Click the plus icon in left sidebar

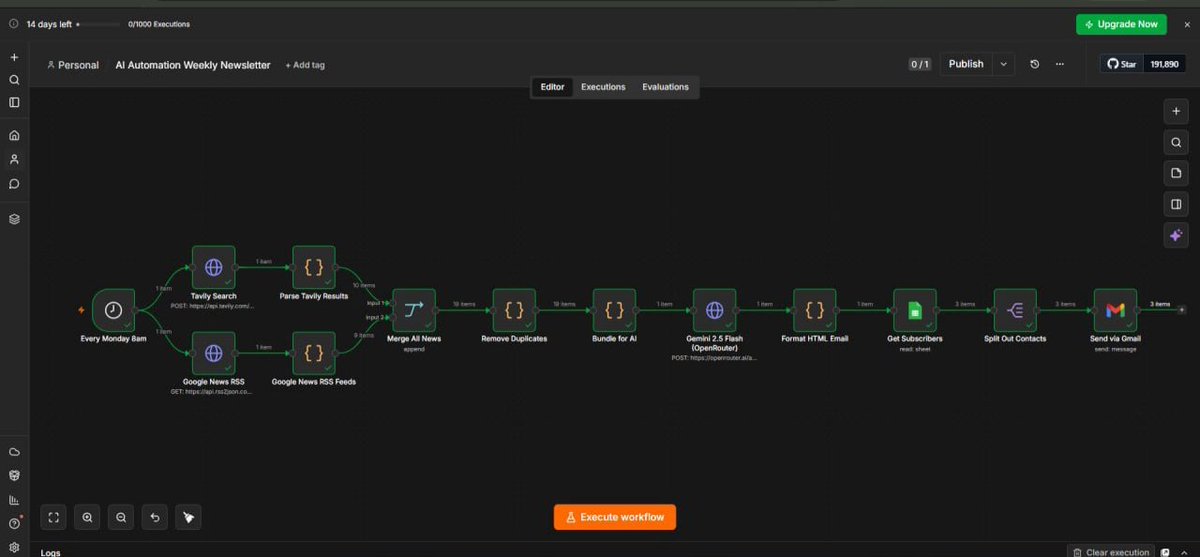point(14,57)
